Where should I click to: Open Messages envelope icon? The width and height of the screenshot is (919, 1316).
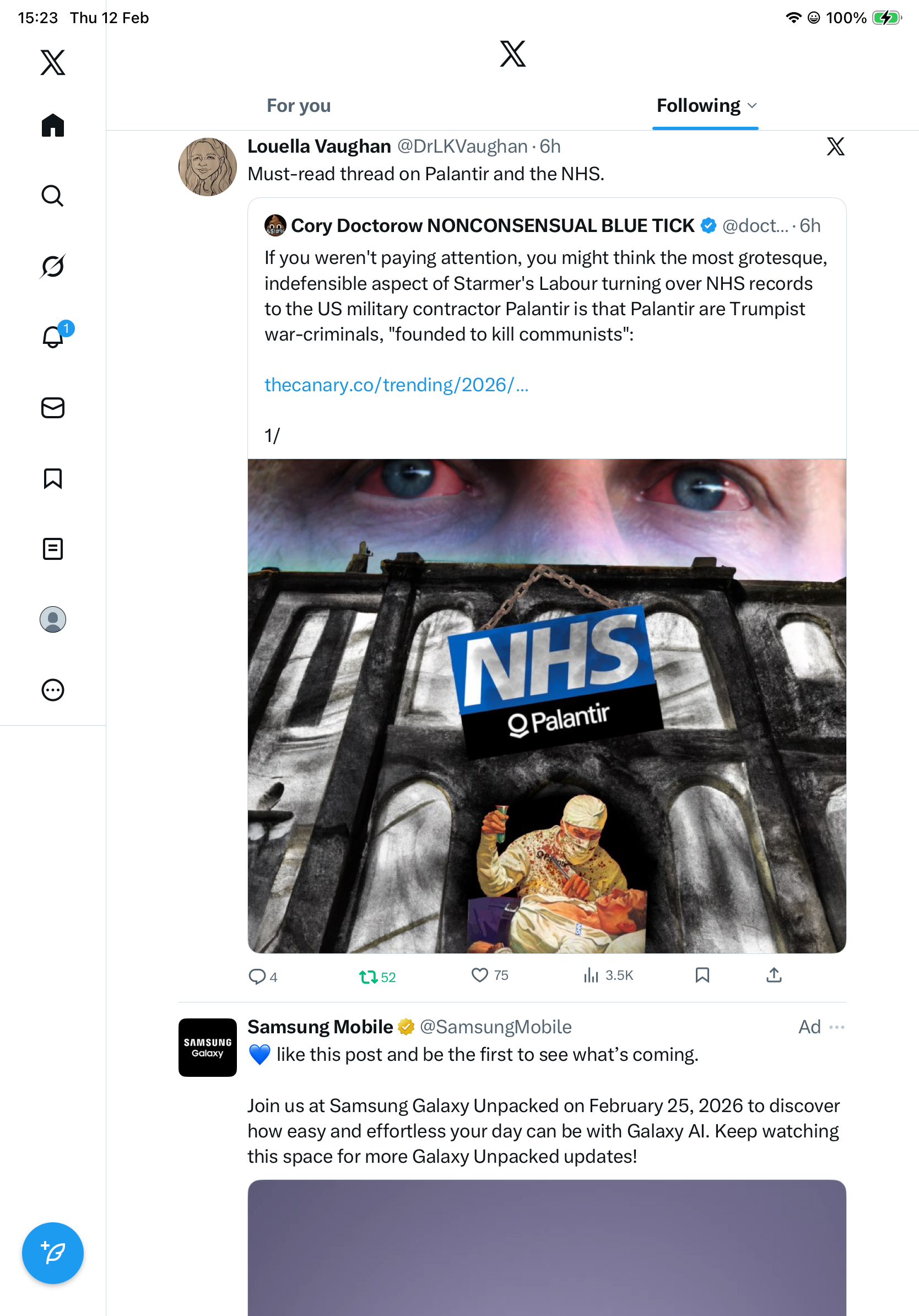tap(53, 407)
